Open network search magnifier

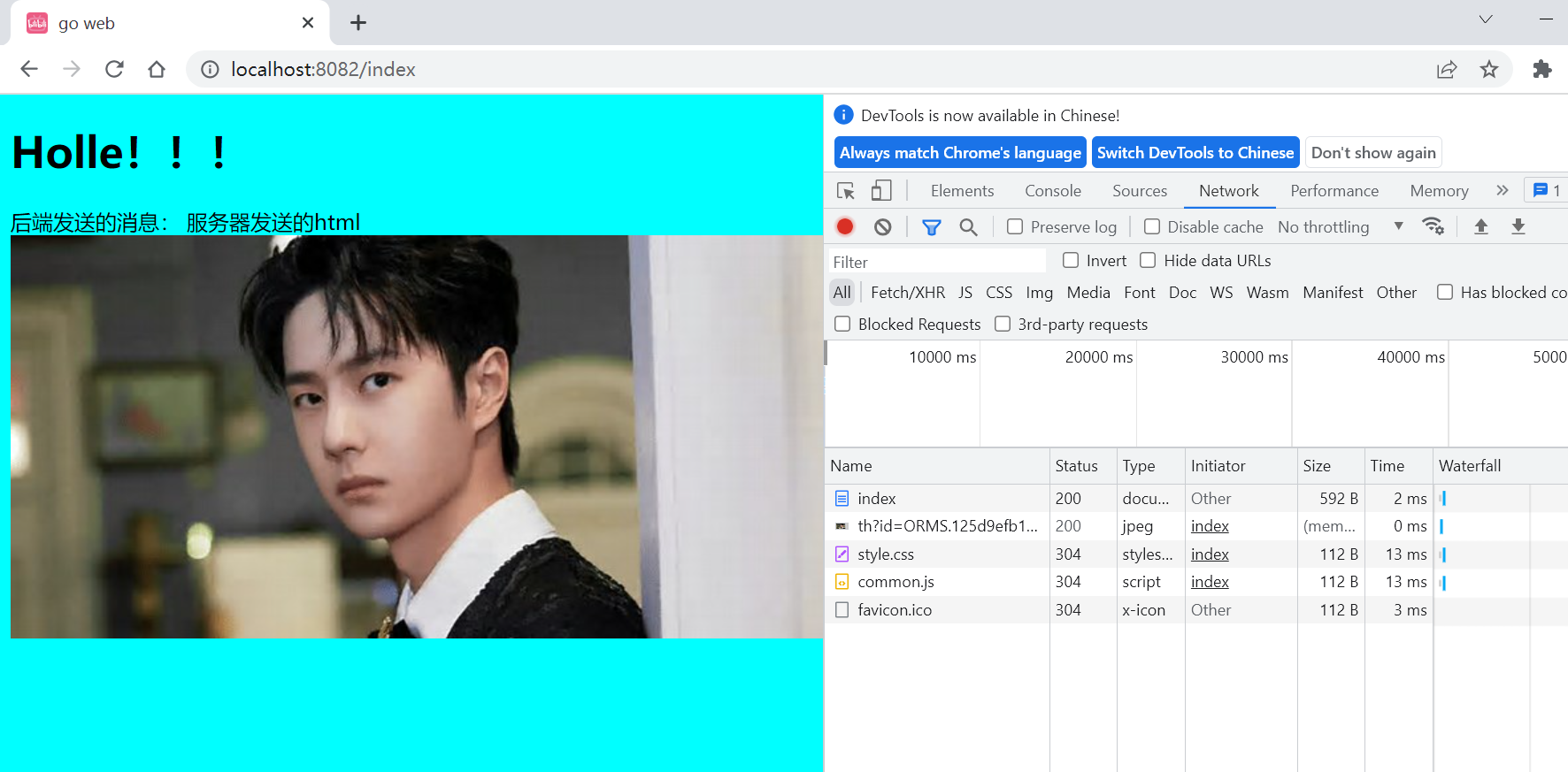(969, 227)
